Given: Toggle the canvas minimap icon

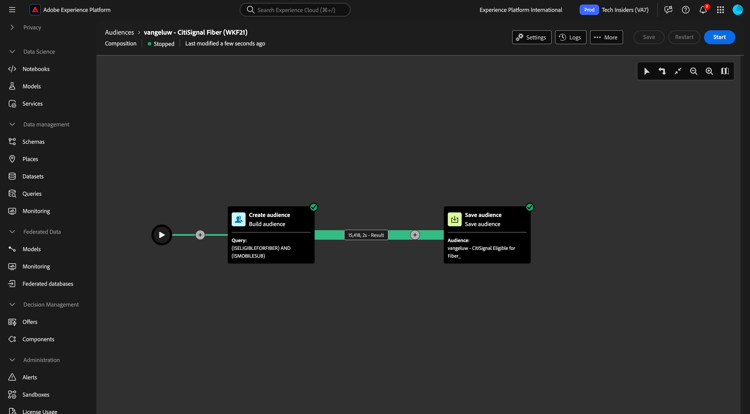Looking at the screenshot, I should click(x=725, y=71).
